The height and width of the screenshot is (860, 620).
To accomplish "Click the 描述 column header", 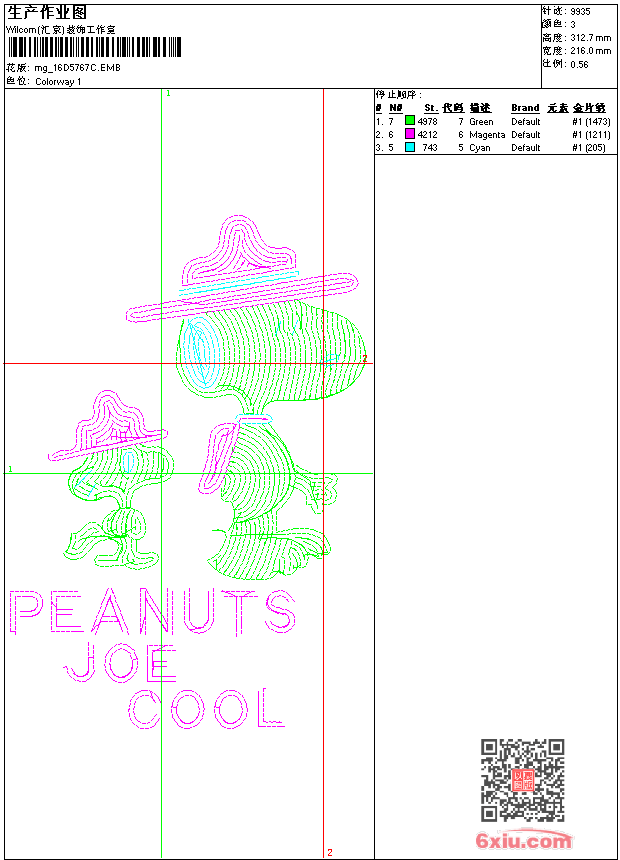I will (480, 108).
